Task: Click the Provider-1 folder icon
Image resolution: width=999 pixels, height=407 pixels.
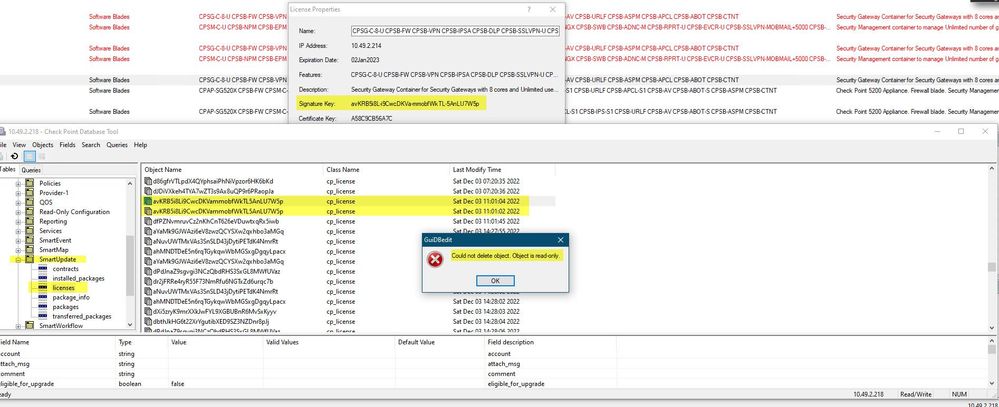Action: click(x=30, y=193)
